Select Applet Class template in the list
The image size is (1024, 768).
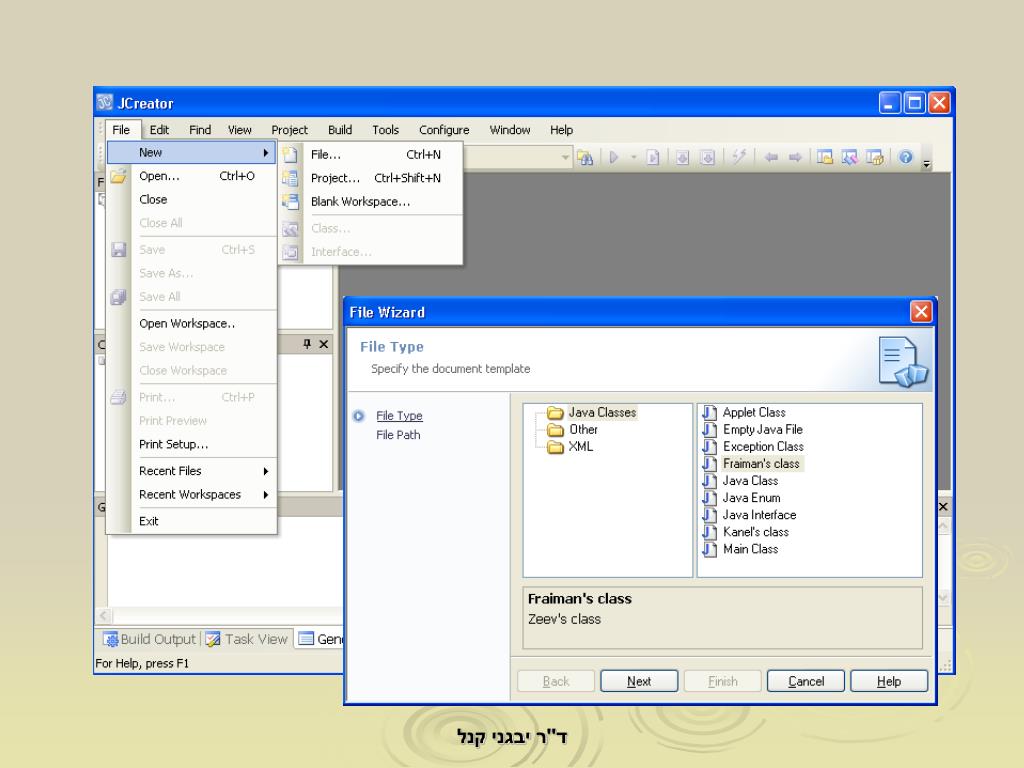coord(754,413)
